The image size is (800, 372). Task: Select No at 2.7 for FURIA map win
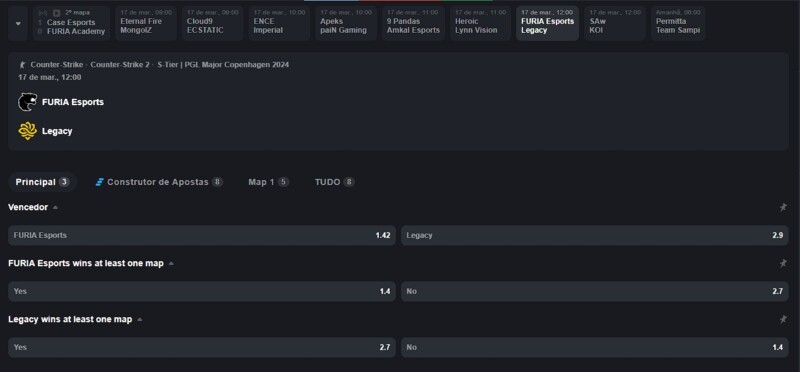(x=594, y=291)
